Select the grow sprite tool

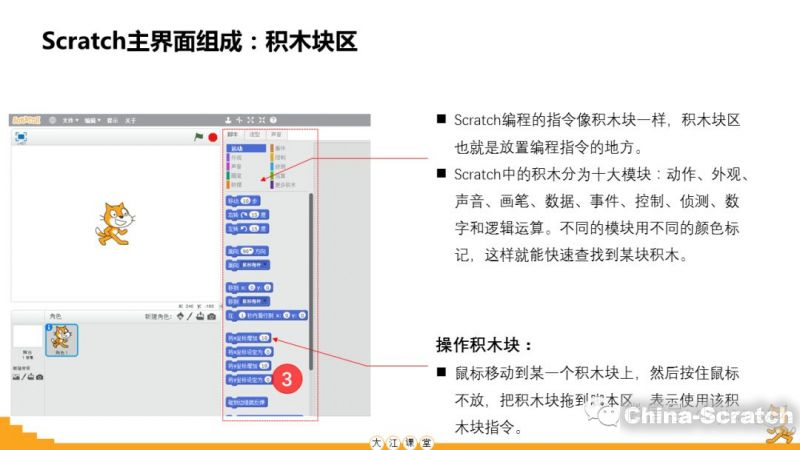249,120
